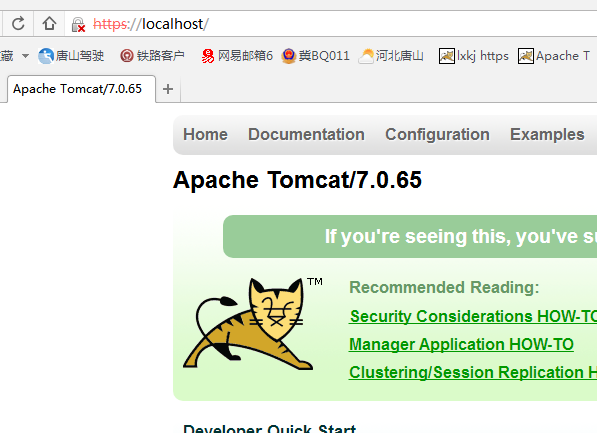Click the lxkj https Tomcat favicon

point(447,56)
